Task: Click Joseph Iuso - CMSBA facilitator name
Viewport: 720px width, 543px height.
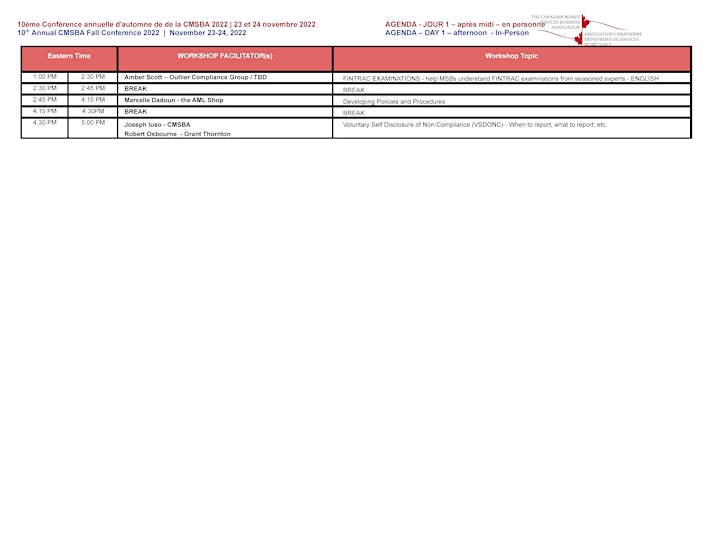Action: (157, 124)
